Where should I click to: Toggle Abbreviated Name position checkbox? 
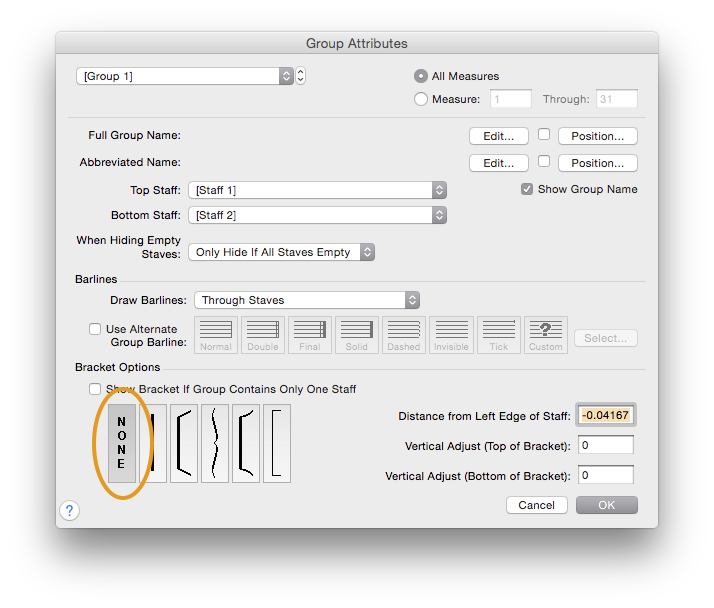[x=544, y=161]
